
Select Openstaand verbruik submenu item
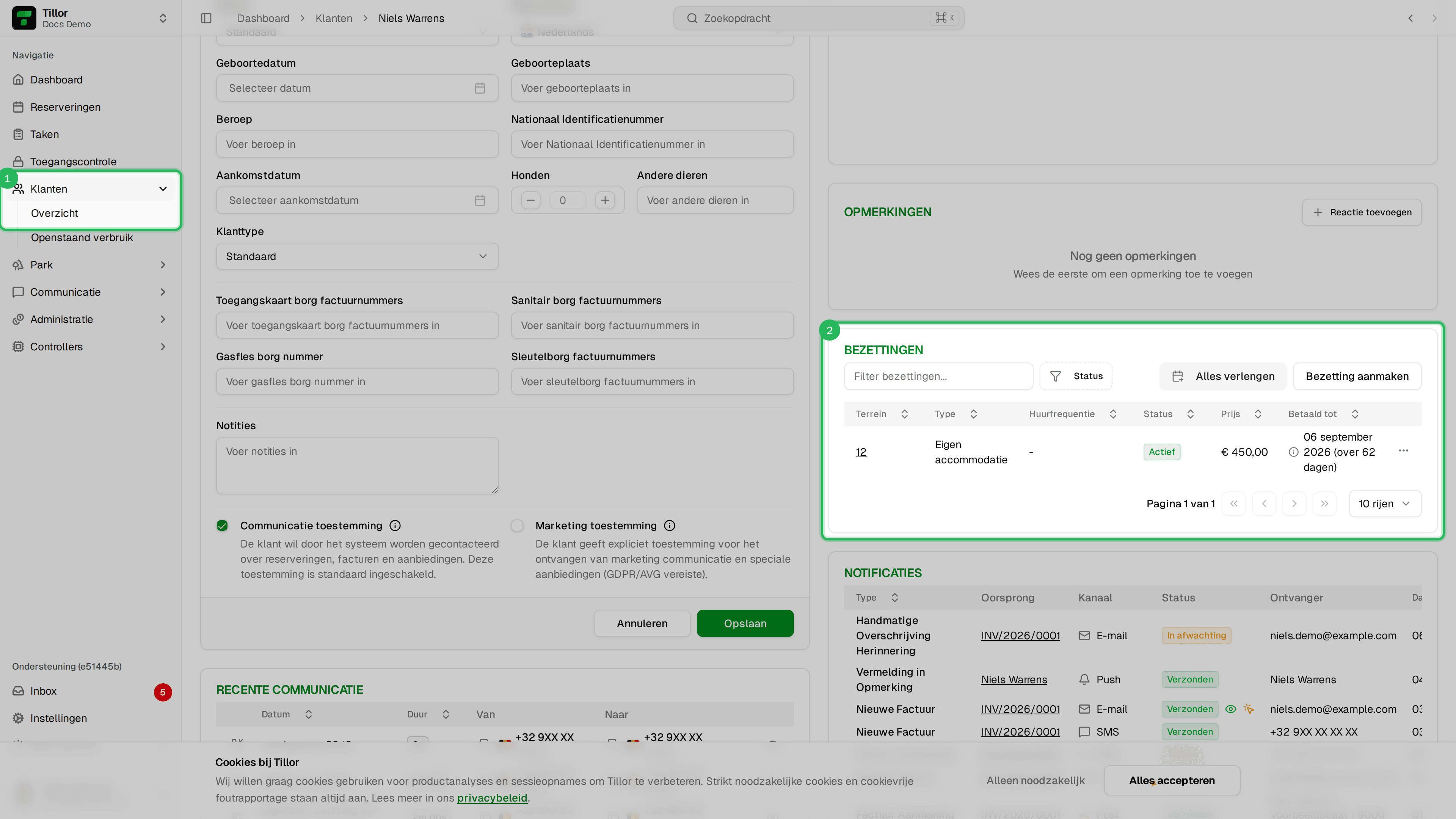pyautogui.click(x=82, y=237)
